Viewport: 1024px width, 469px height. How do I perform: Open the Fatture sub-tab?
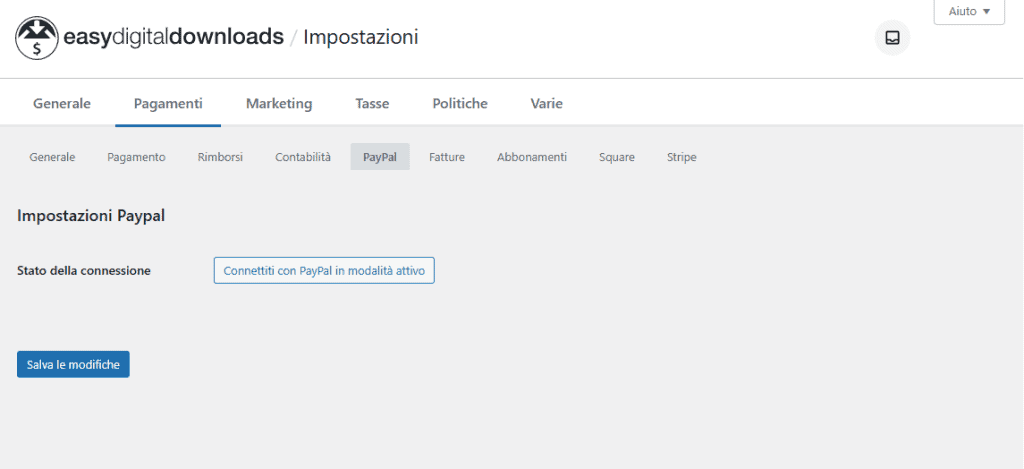point(447,157)
